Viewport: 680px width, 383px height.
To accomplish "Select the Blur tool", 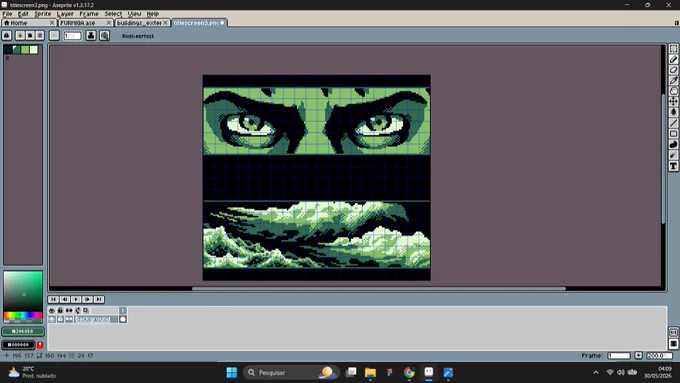I will [x=673, y=155].
